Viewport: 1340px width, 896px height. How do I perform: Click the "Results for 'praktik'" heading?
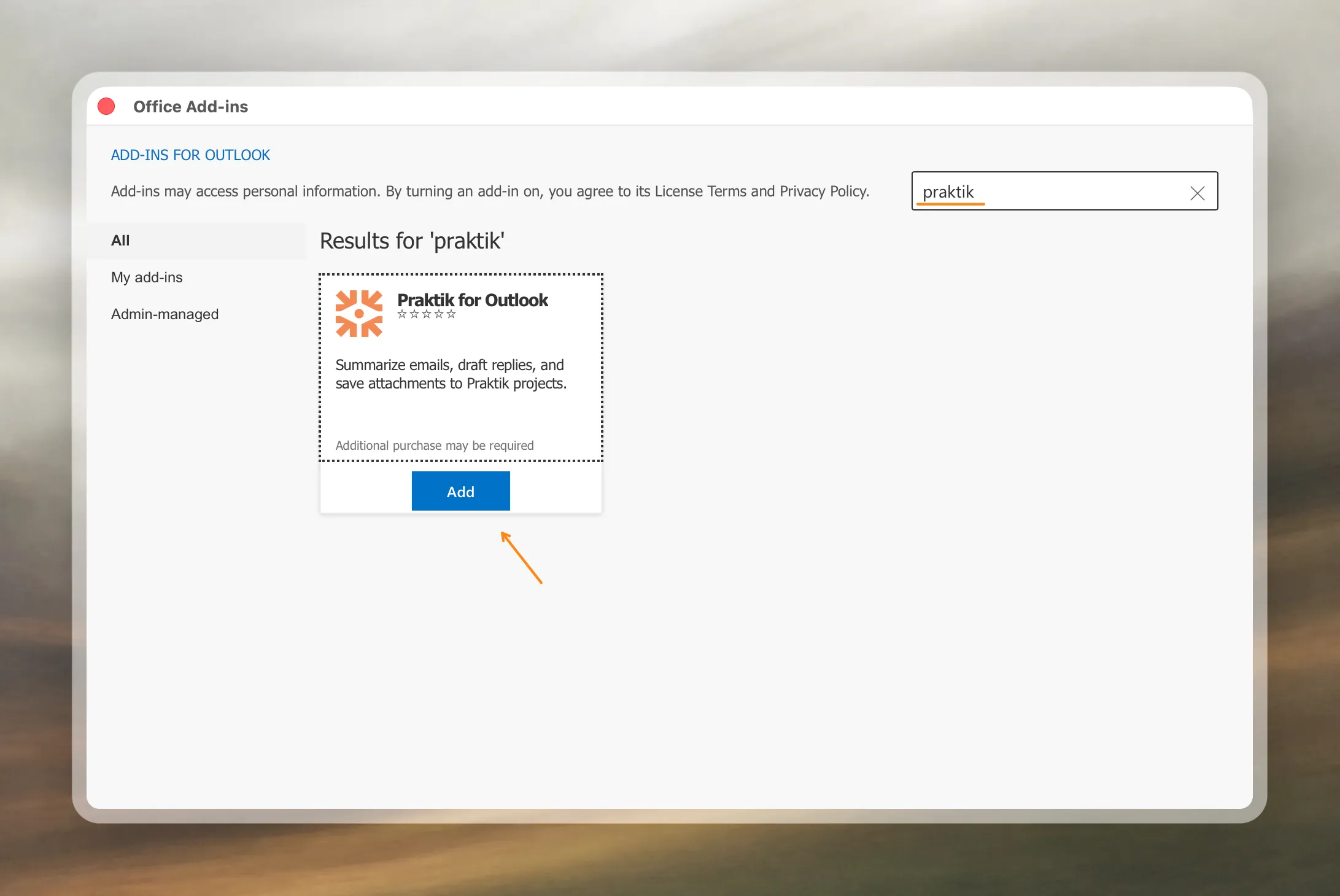(412, 241)
